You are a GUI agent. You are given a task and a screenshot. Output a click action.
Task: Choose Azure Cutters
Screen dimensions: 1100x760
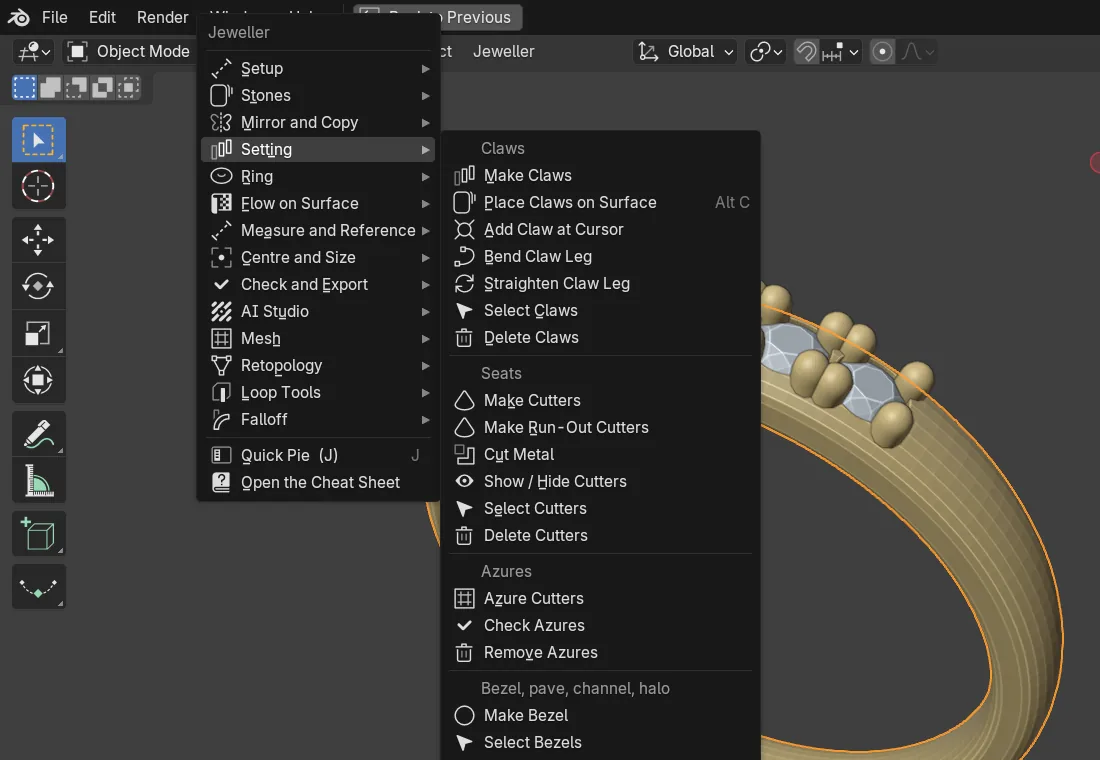pyautogui.click(x=601, y=599)
